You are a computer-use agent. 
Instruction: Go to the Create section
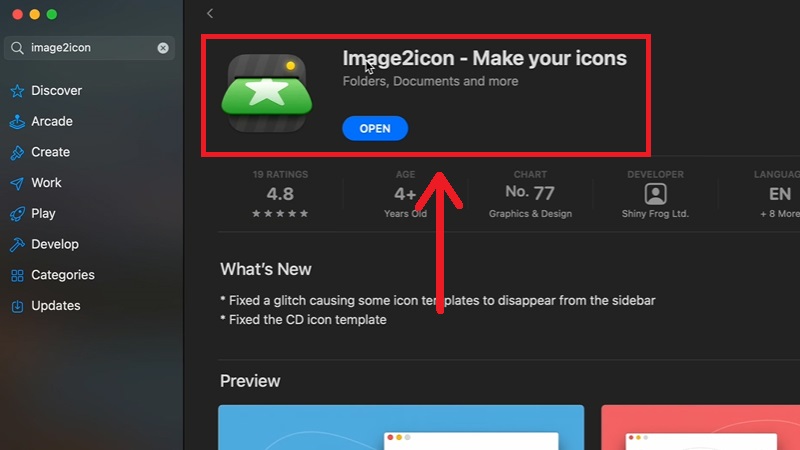(50, 152)
